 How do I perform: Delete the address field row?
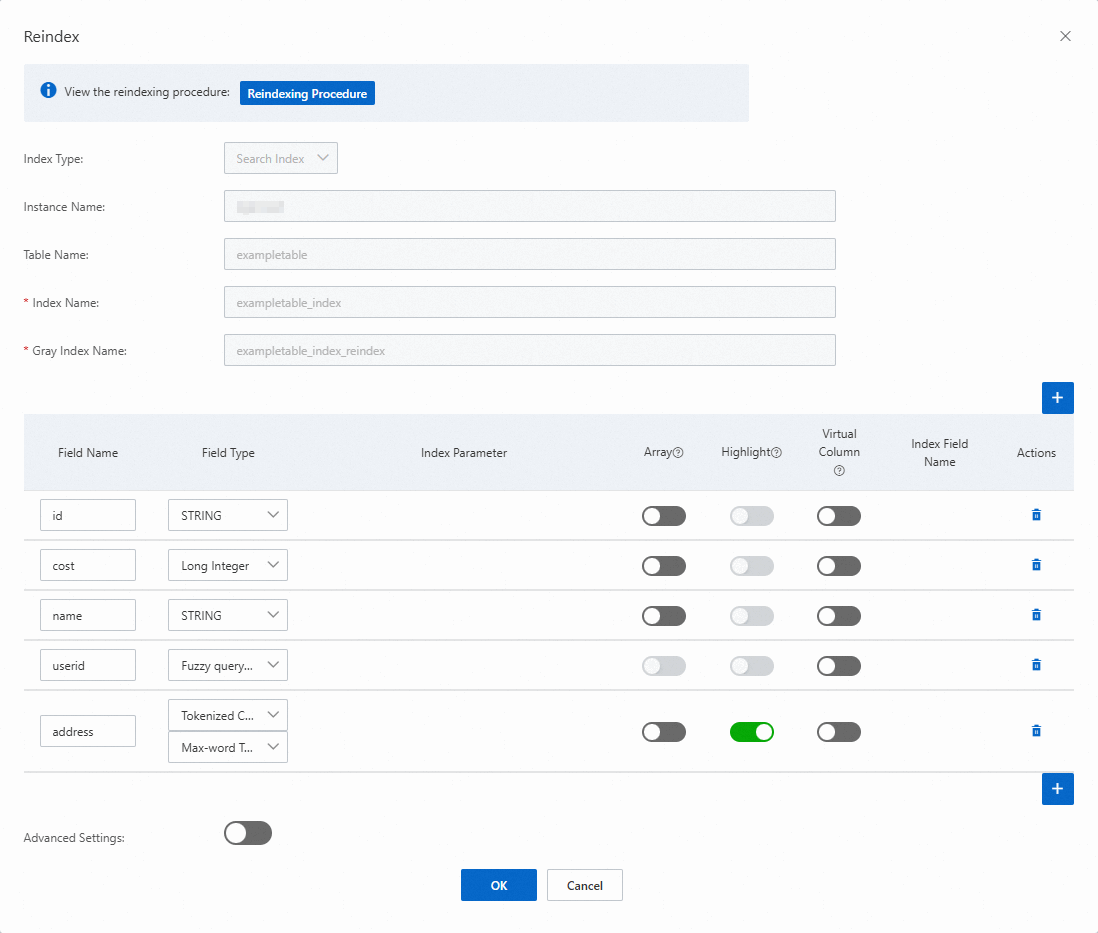click(x=1036, y=731)
